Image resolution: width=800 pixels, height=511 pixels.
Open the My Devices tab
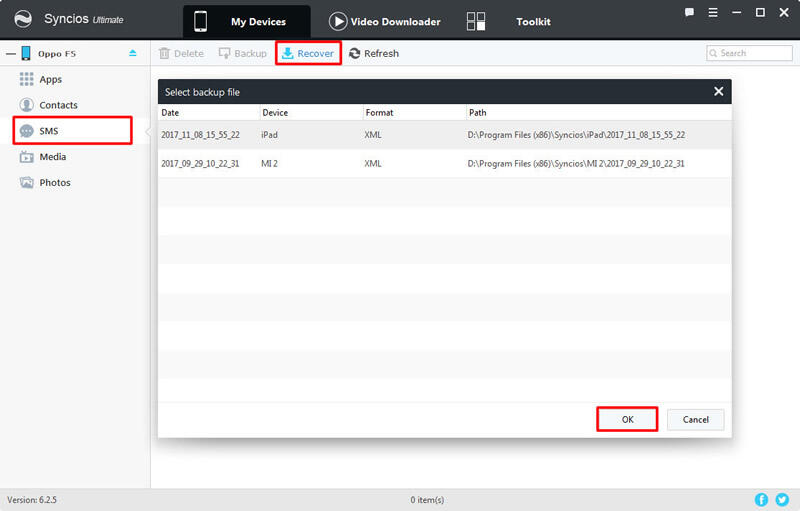(246, 21)
